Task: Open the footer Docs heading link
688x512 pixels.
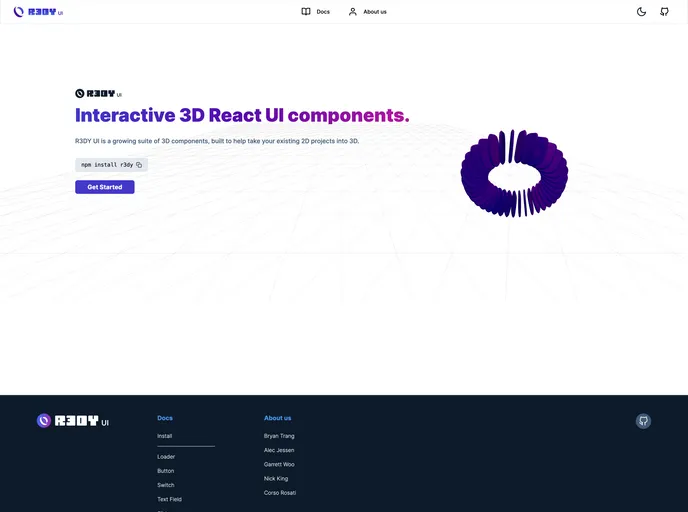Action: [x=165, y=418]
